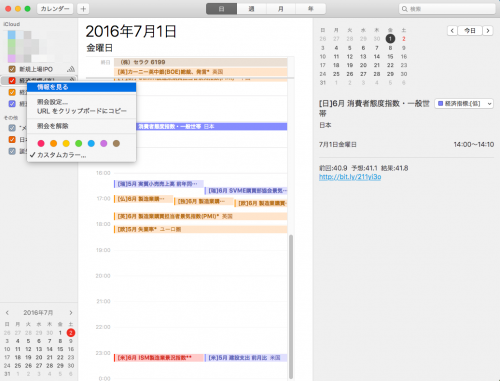The width and height of the screenshot is (500, 381).
Task: Open the 経済指標 calendar dropdown in inspector
Action: pyautogui.click(x=464, y=104)
